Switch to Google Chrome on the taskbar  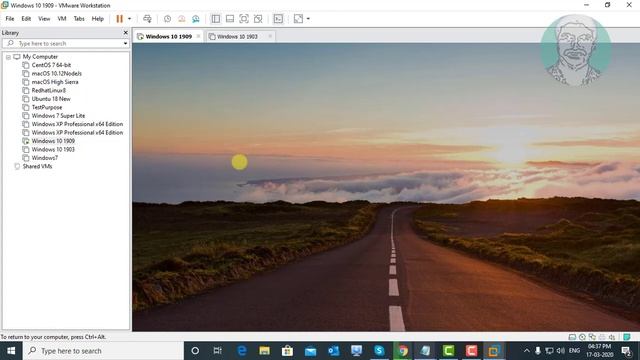(x=402, y=351)
